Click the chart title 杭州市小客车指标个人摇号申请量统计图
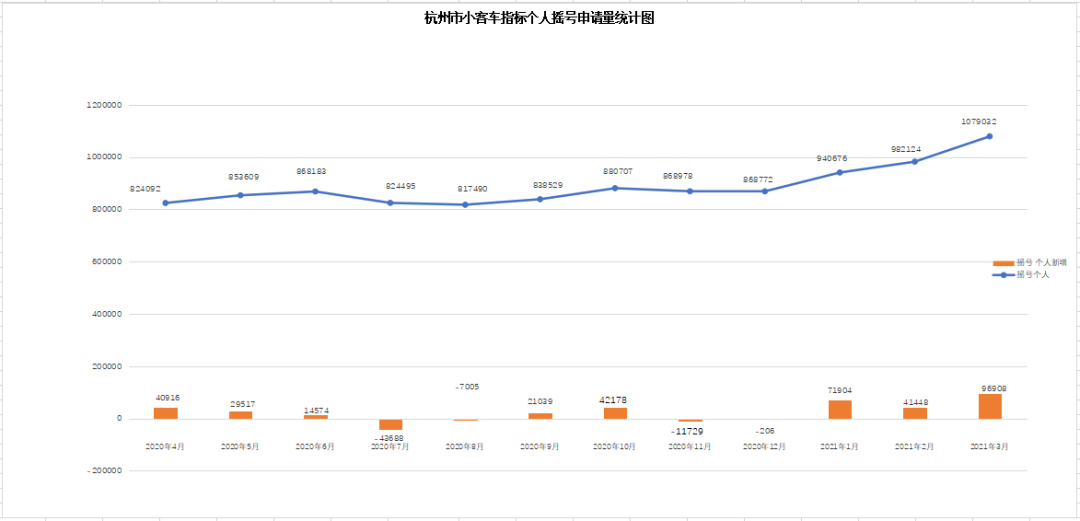 coord(539,18)
